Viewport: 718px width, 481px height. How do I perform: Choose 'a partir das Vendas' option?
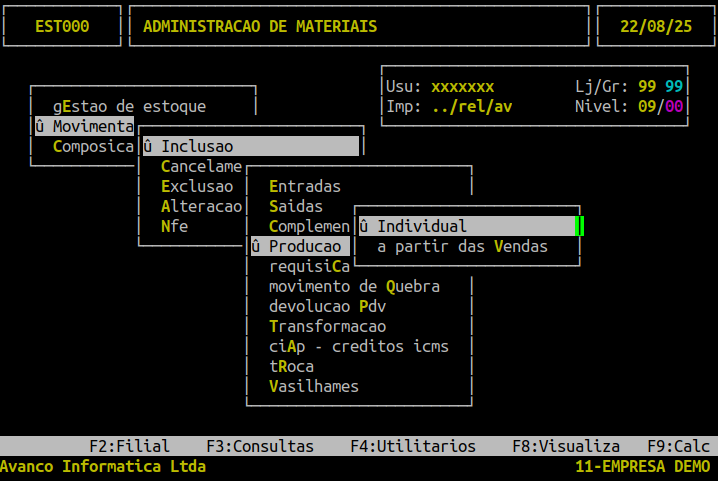coord(462,246)
